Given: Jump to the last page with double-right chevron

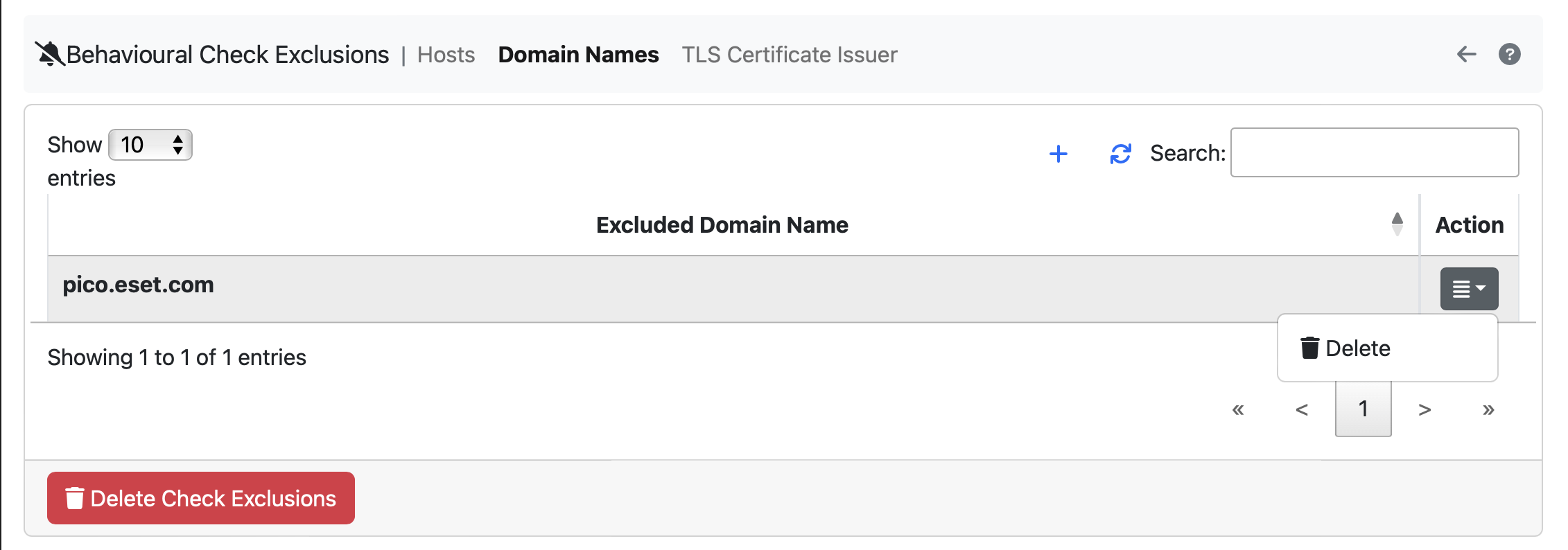Looking at the screenshot, I should [1488, 409].
